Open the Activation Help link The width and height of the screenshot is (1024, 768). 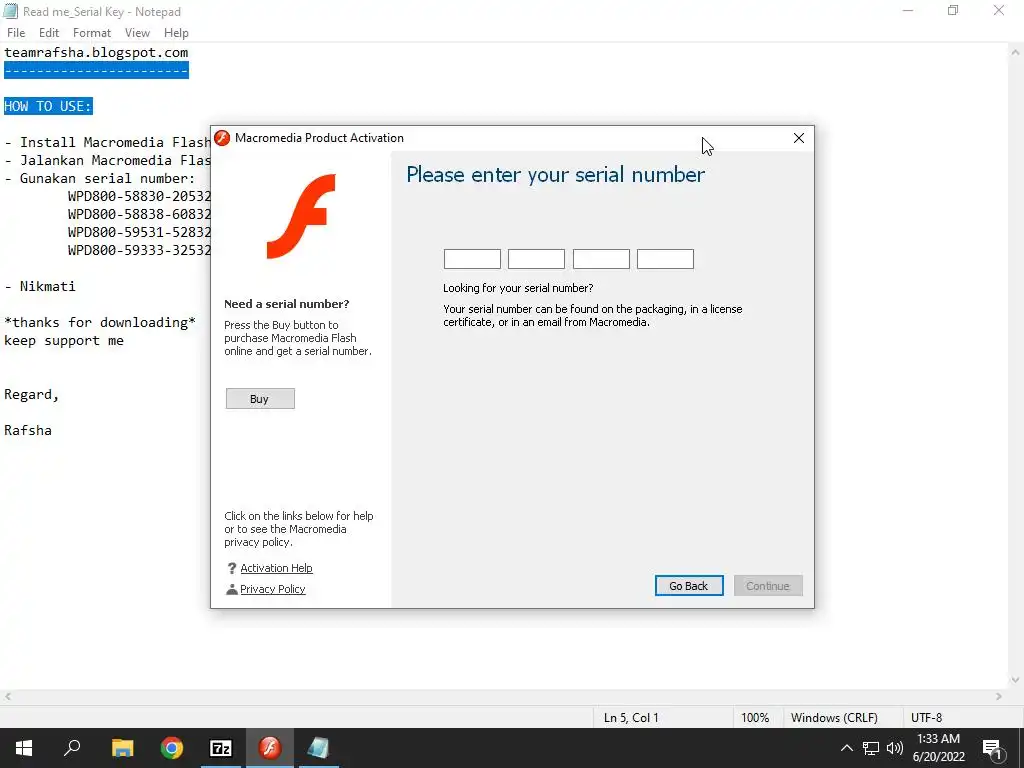(276, 568)
